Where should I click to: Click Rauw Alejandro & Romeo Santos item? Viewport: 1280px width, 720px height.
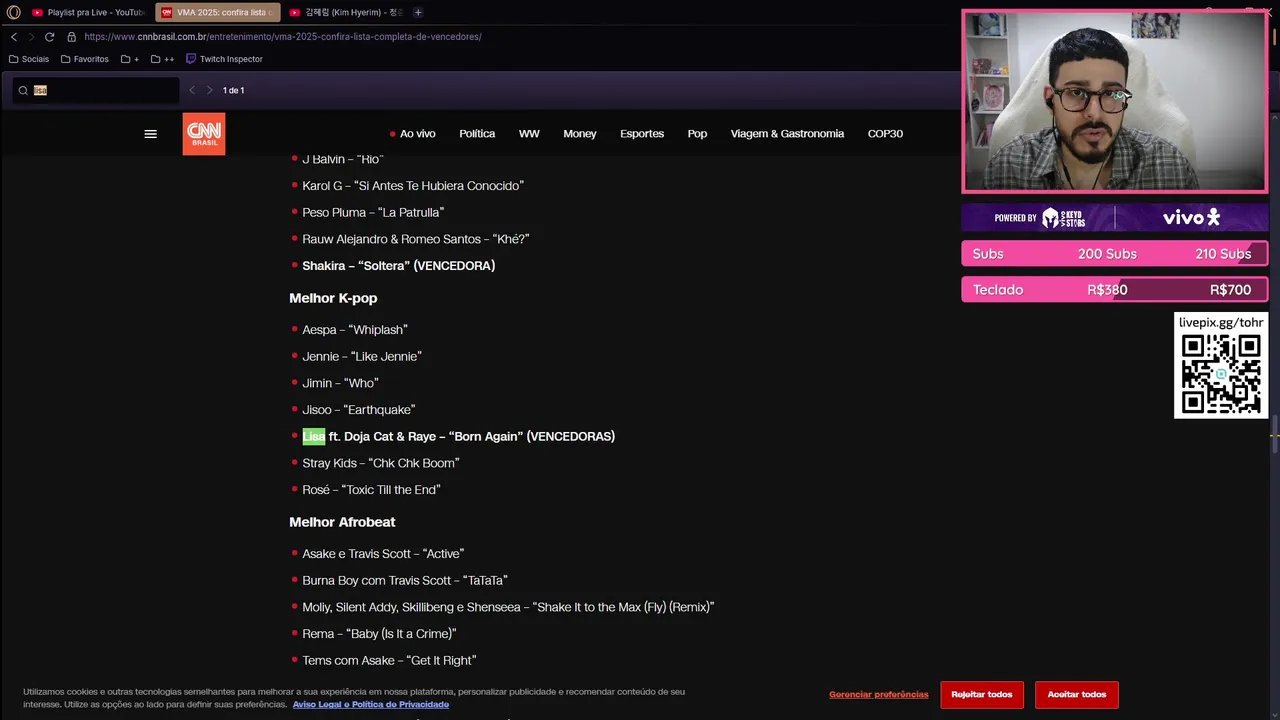416,240
